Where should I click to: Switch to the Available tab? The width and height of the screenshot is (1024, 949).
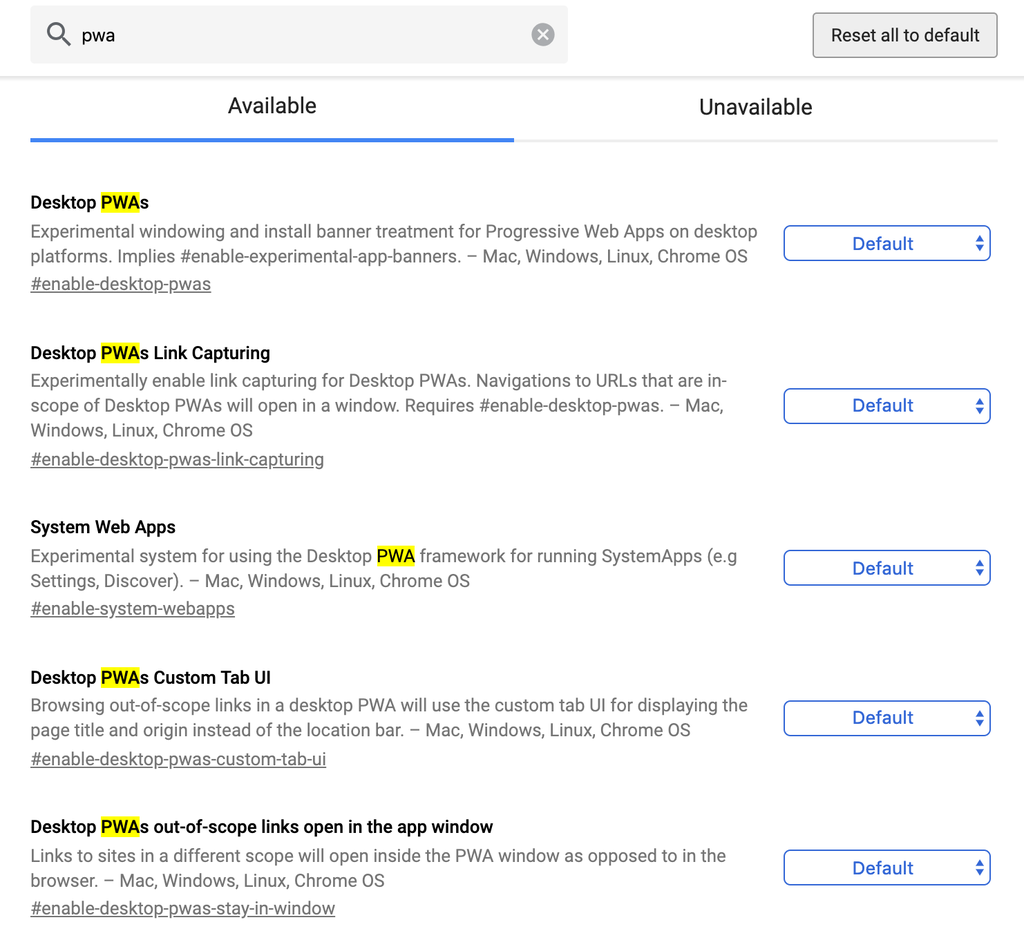tap(272, 107)
